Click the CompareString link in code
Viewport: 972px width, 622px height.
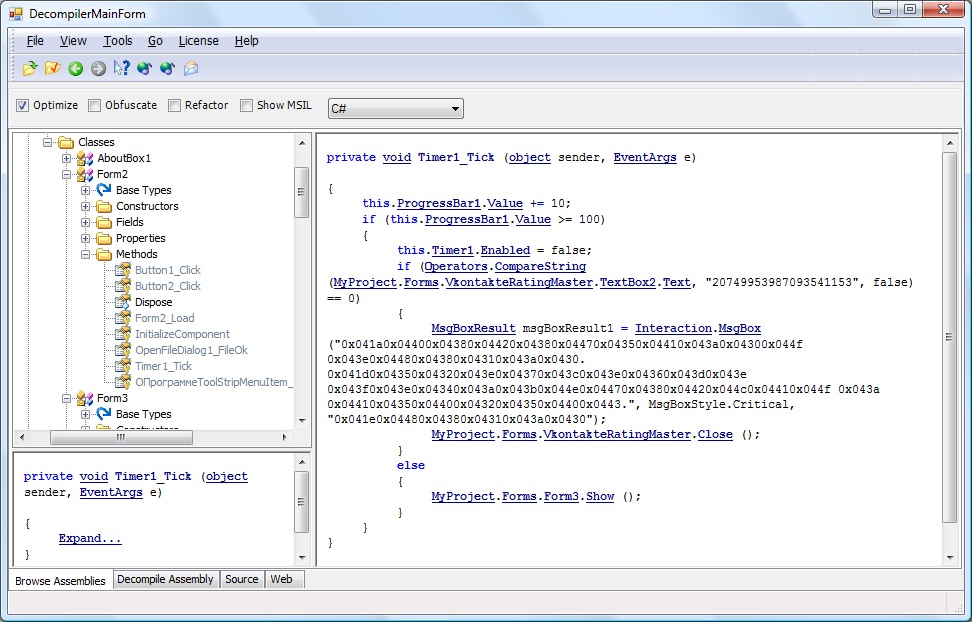[540, 266]
